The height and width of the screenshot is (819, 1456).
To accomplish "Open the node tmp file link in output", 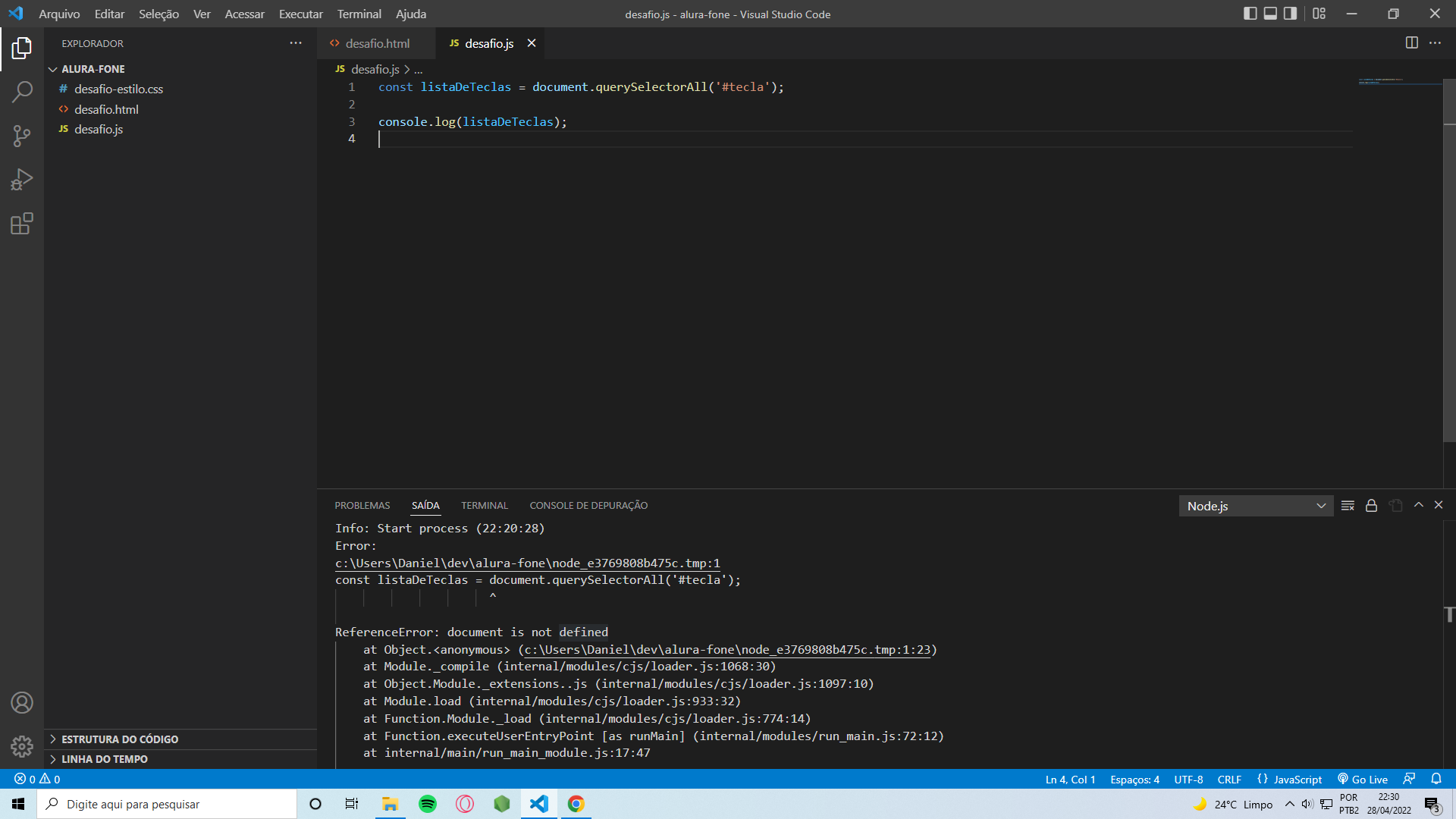I will coord(528,563).
